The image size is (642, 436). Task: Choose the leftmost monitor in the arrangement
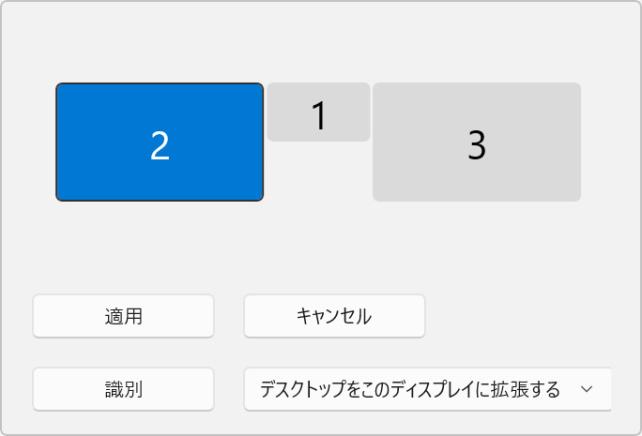(x=159, y=142)
